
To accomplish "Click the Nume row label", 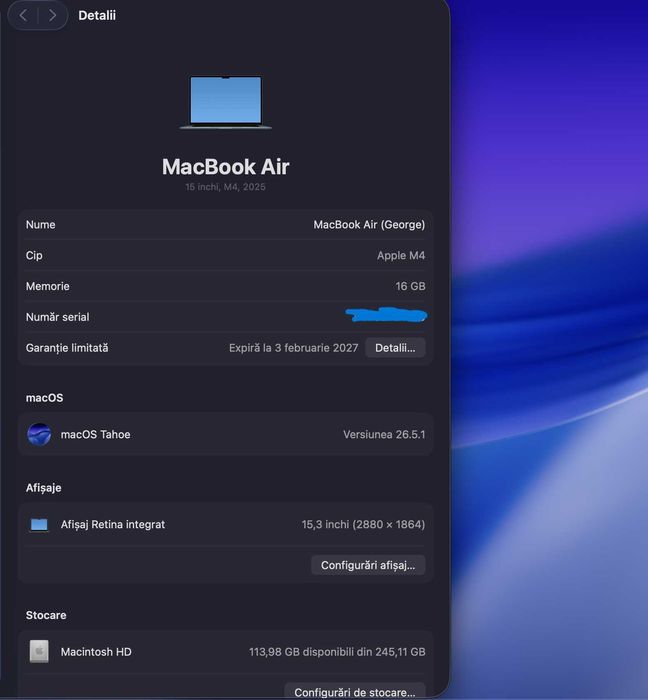I will tap(41, 225).
